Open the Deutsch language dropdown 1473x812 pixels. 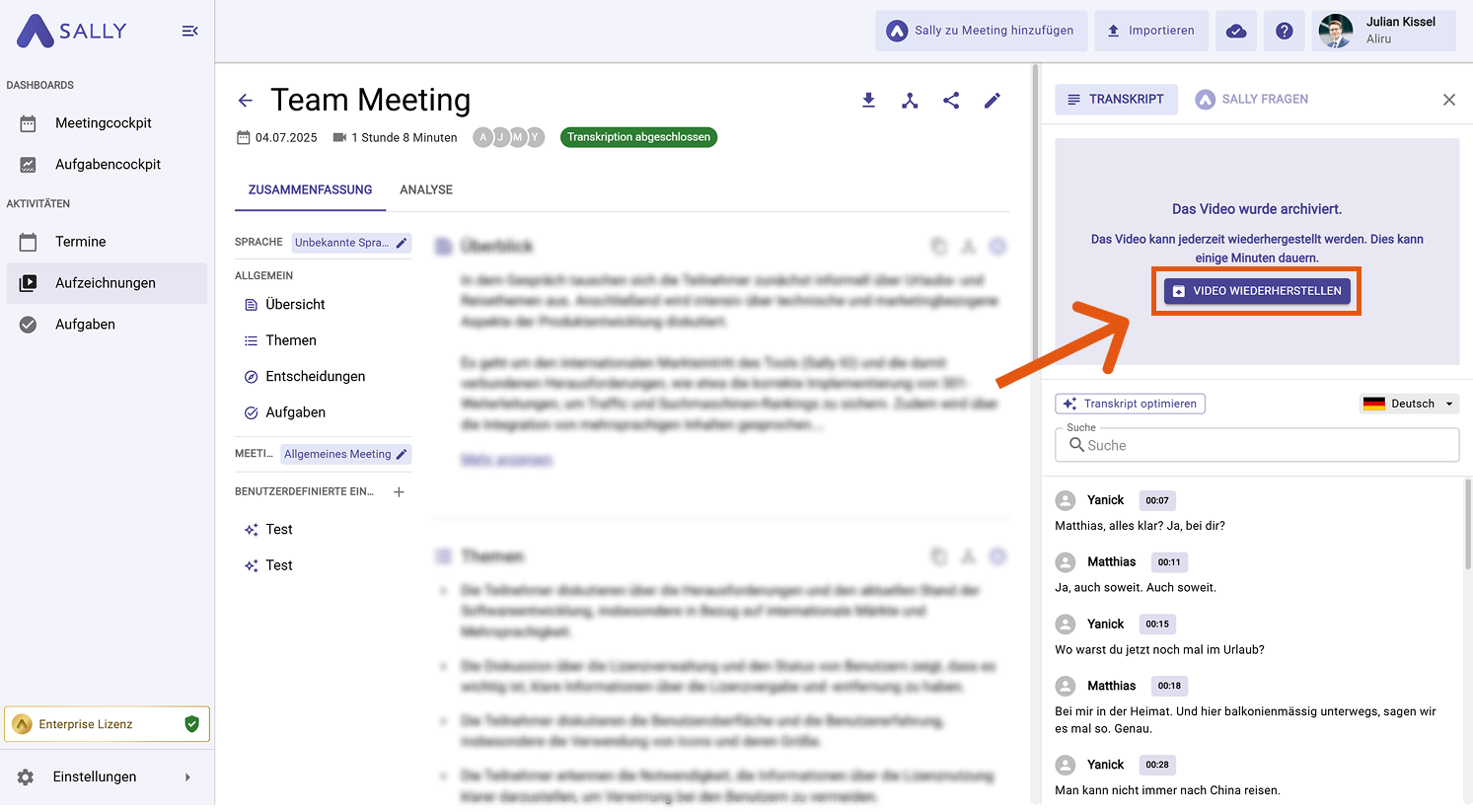1410,404
